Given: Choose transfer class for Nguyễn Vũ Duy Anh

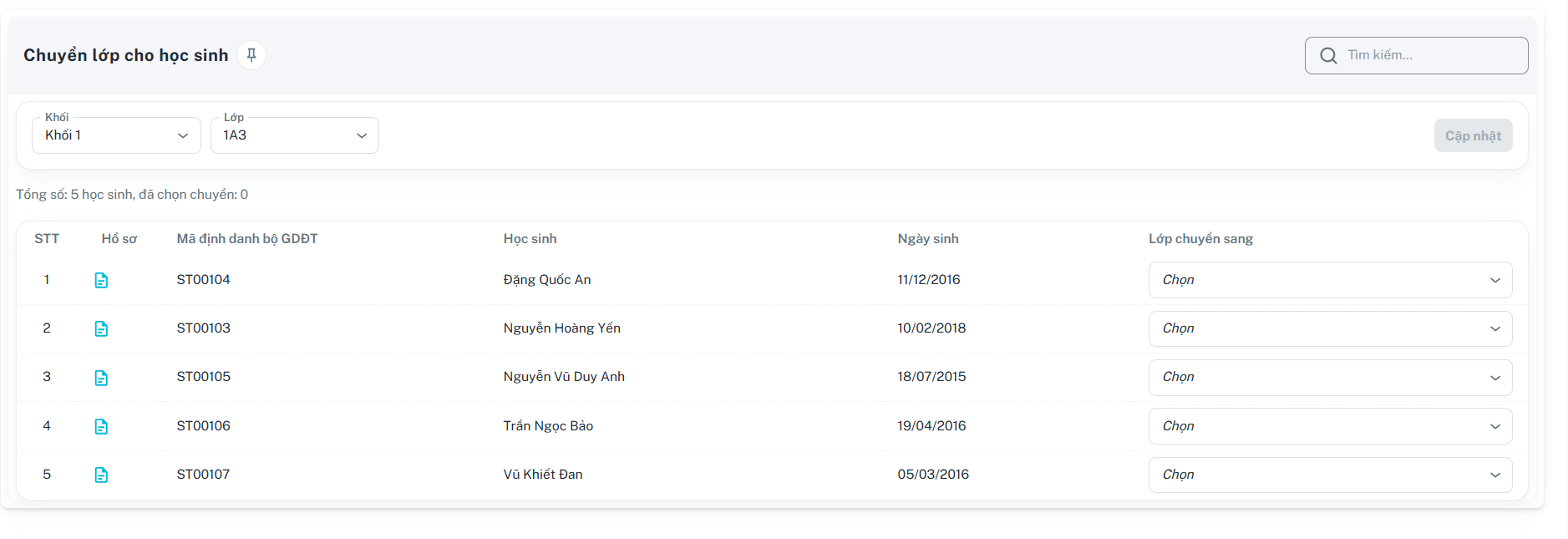Looking at the screenshot, I should pos(1330,378).
